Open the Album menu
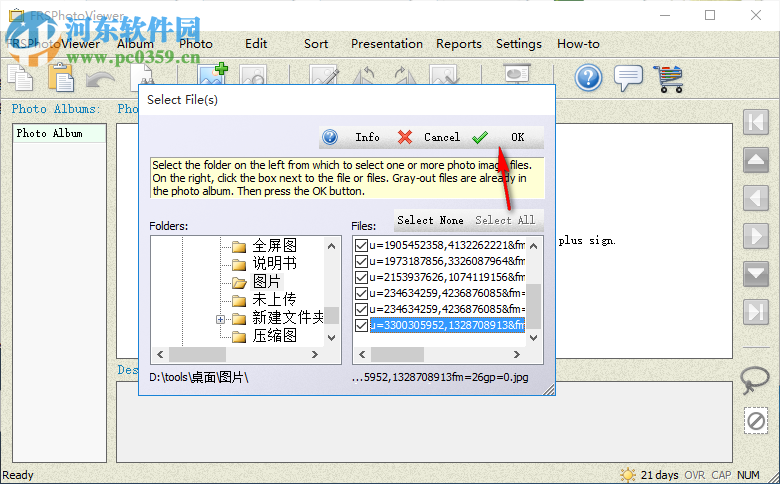Screen dimensions: 780x484 [135, 44]
